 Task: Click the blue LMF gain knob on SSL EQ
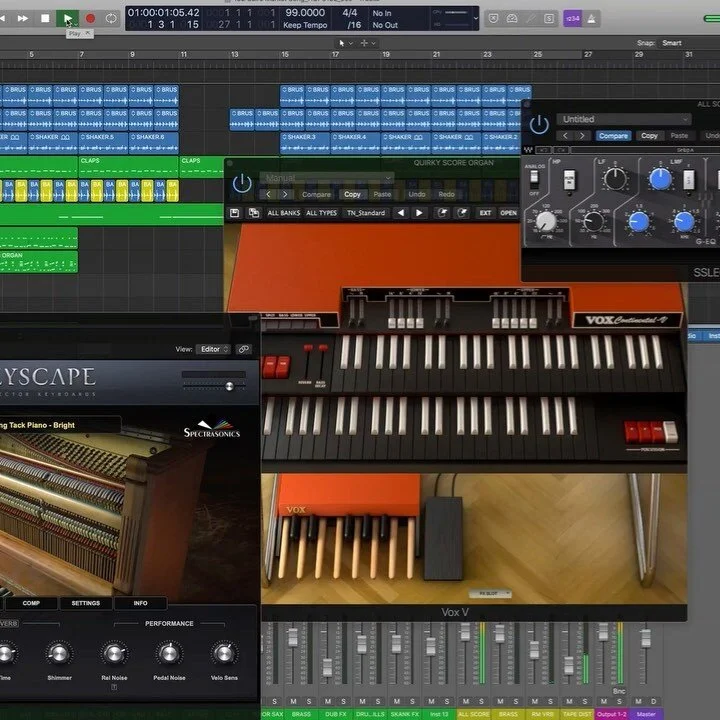[x=660, y=179]
